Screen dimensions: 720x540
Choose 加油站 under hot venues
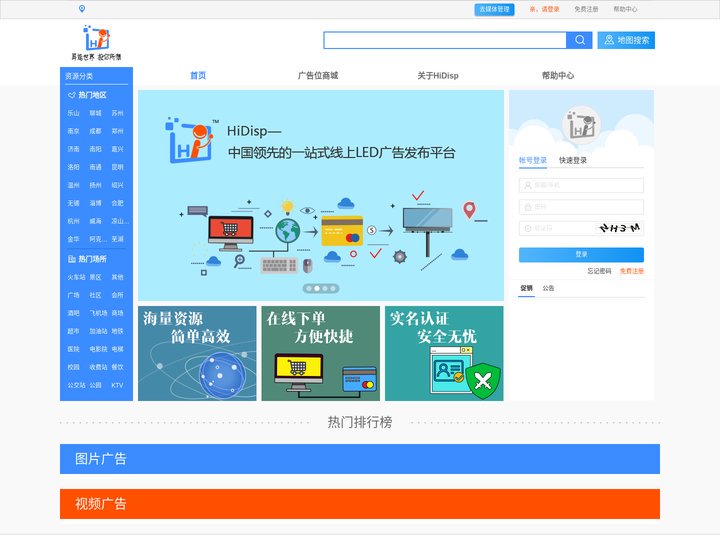click(x=98, y=331)
